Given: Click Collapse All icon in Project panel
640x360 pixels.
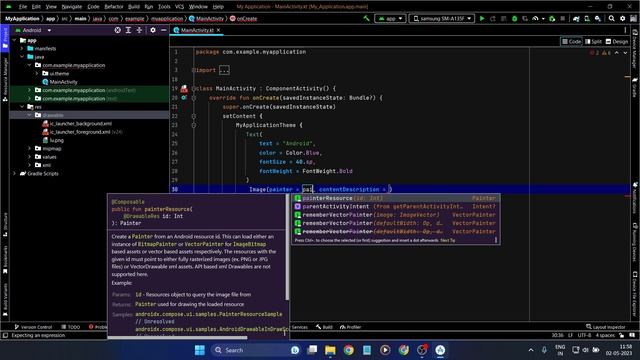Looking at the screenshot, I should [x=139, y=30].
